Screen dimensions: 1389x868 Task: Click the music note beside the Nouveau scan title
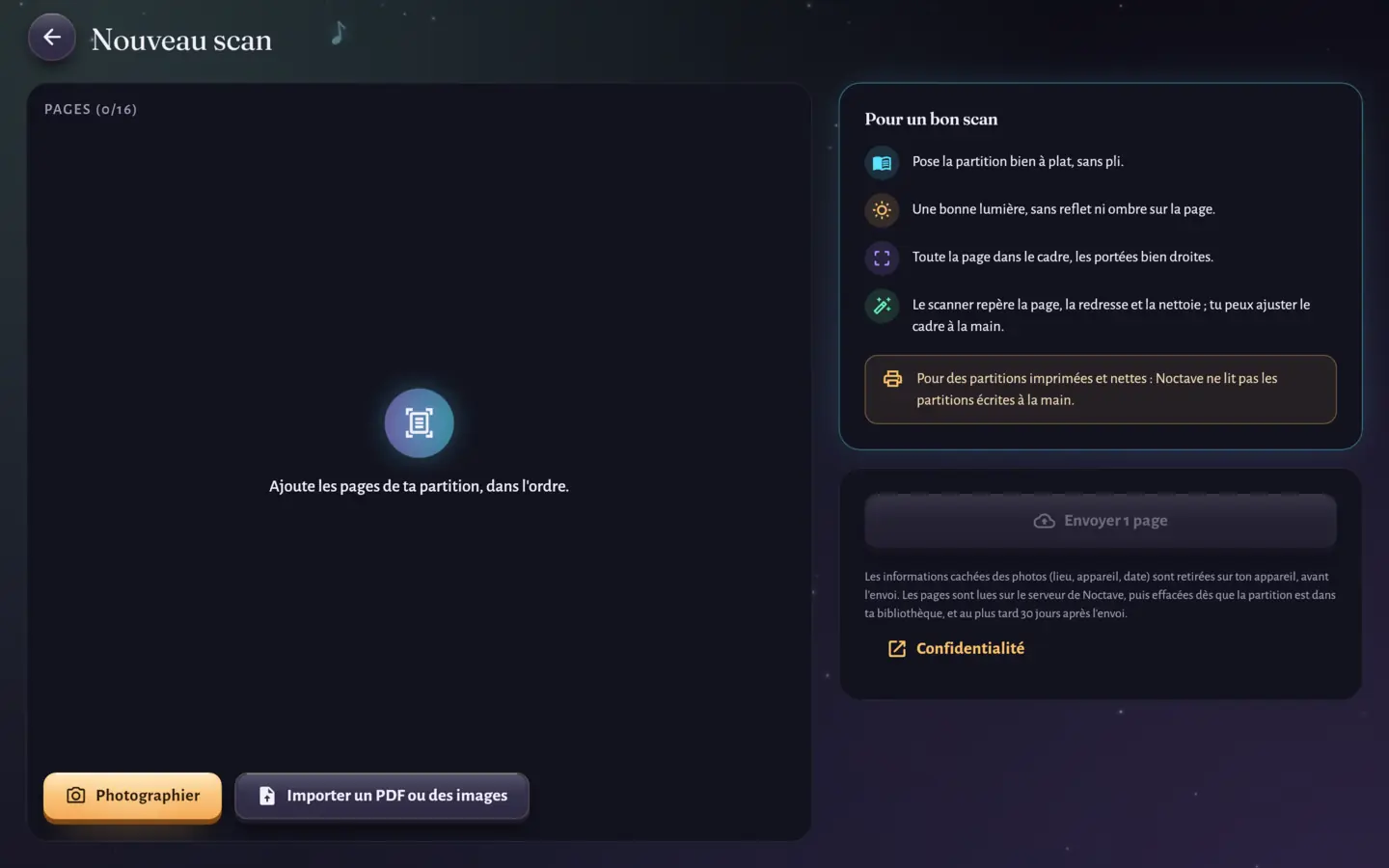[x=339, y=34]
